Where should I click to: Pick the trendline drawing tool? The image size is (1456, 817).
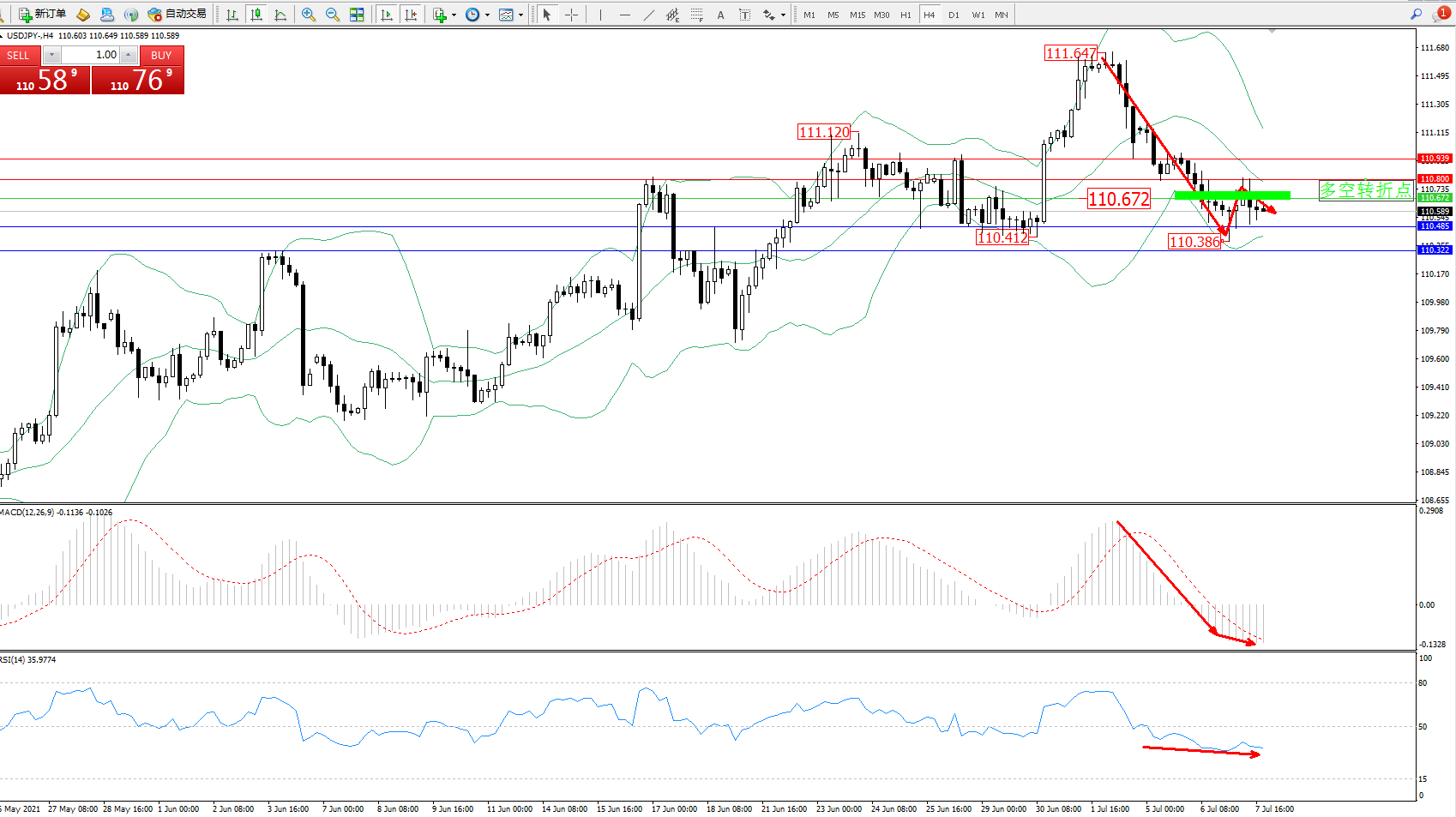[648, 15]
